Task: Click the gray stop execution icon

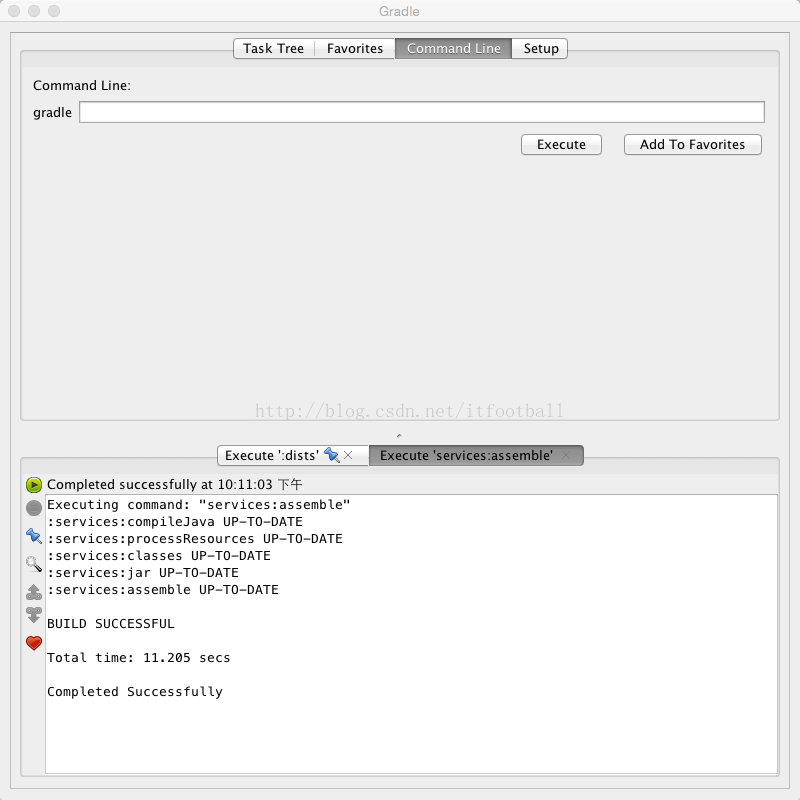Action: point(34,508)
